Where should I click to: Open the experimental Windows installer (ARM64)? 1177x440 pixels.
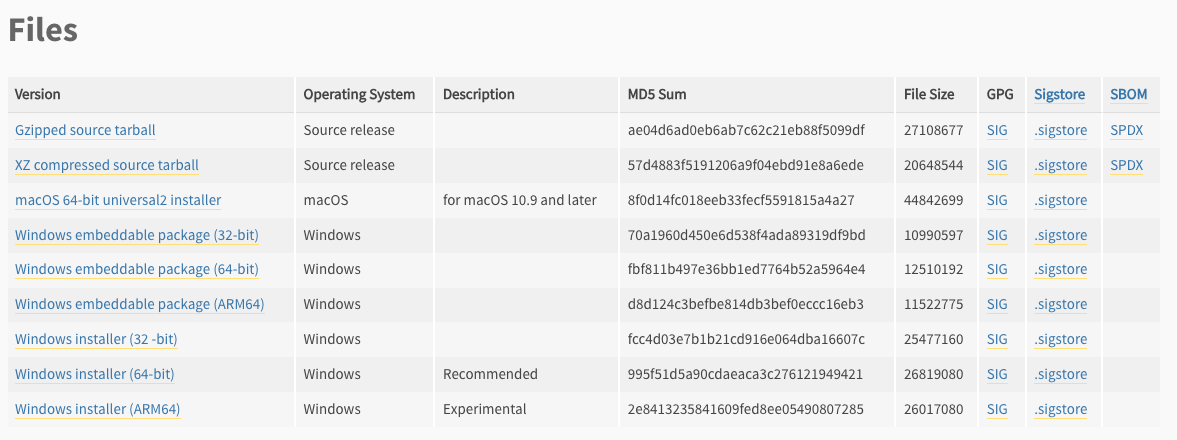coord(98,409)
